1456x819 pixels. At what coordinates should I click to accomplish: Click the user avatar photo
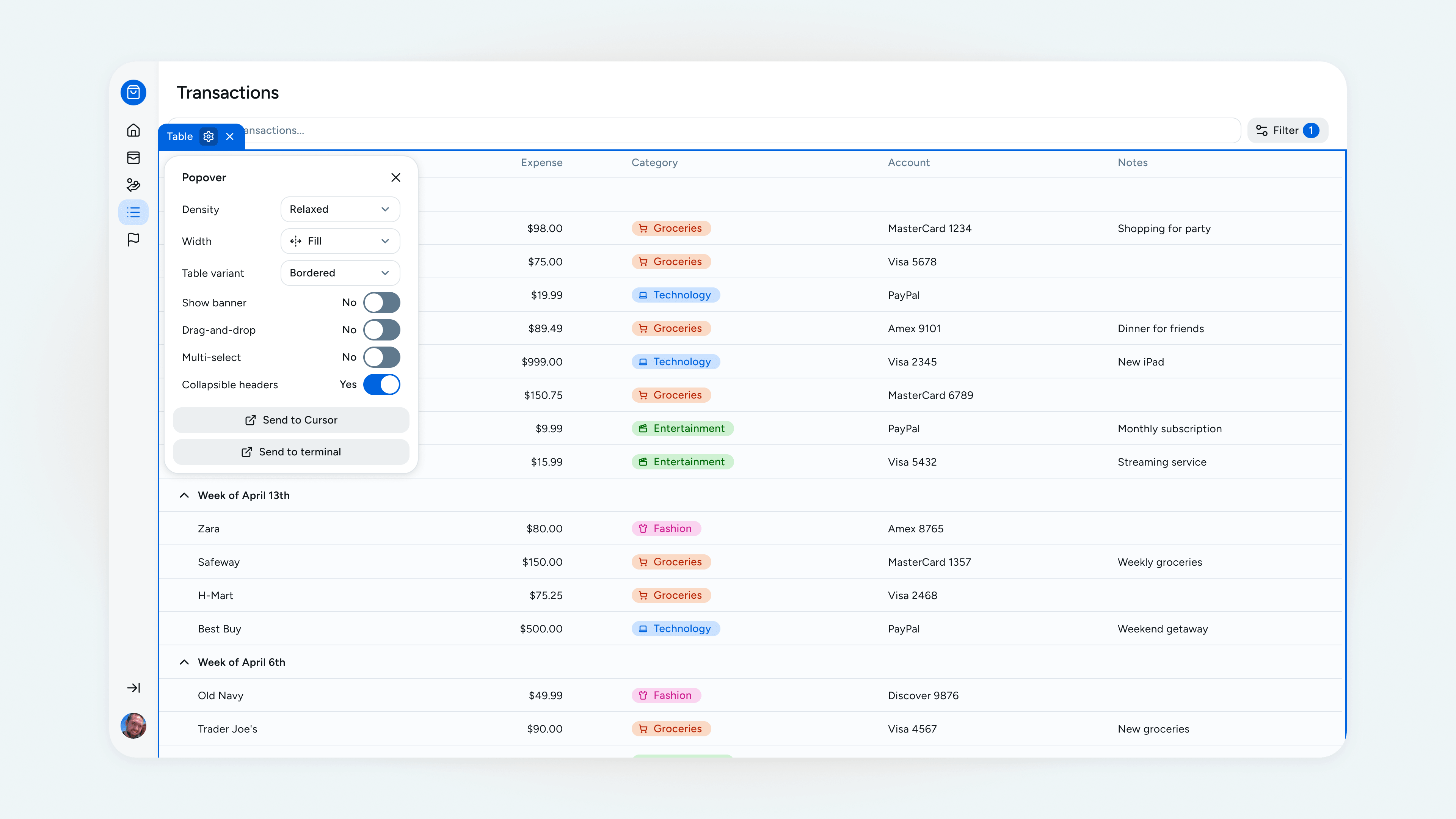pos(133,726)
